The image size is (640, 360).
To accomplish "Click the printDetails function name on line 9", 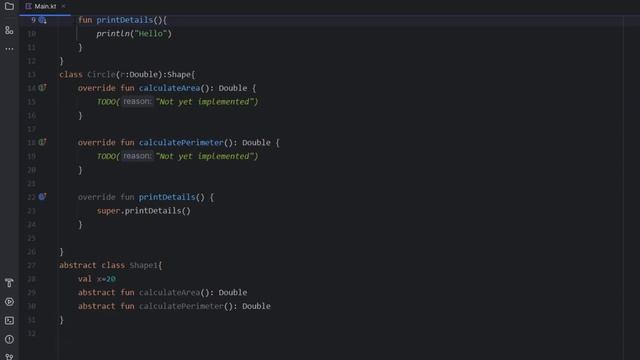I will [x=124, y=20].
